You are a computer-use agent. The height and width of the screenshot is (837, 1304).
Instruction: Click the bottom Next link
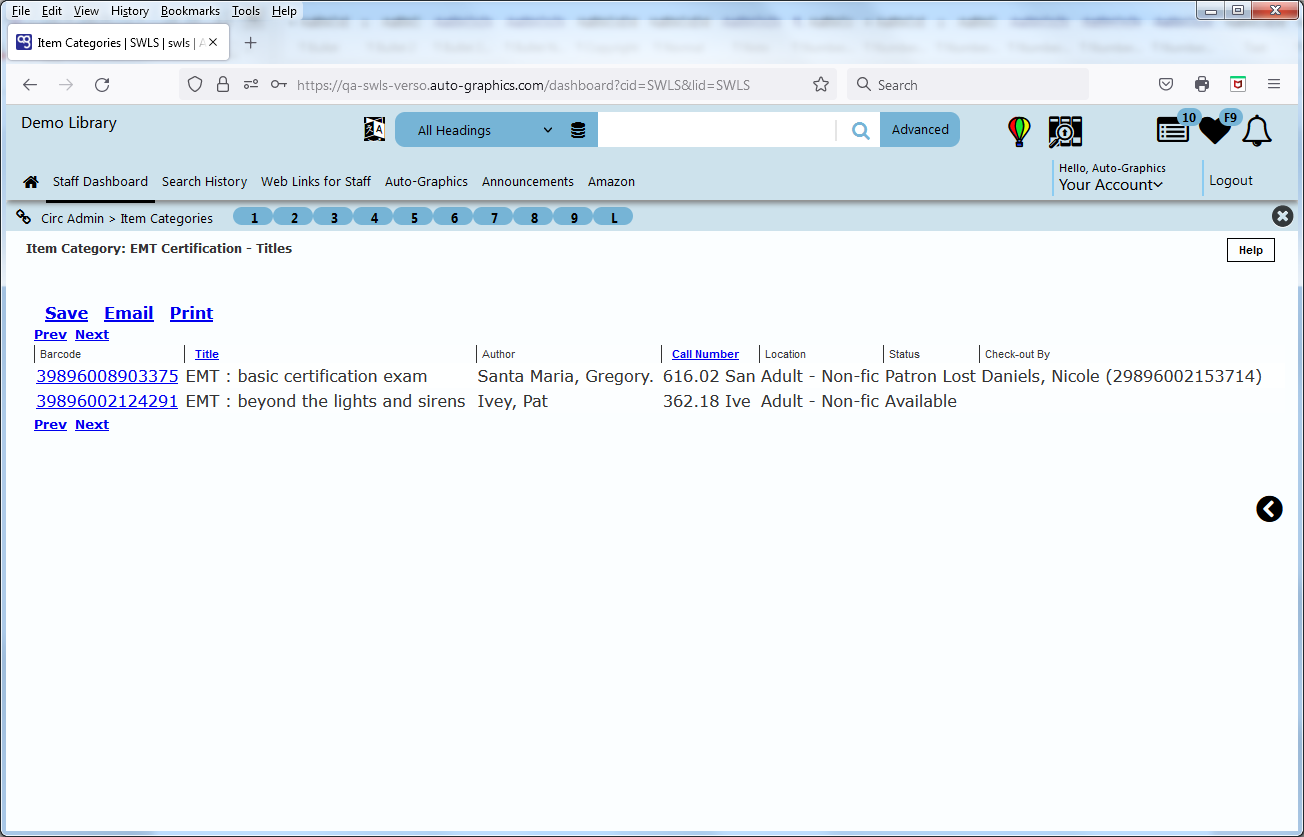(92, 425)
